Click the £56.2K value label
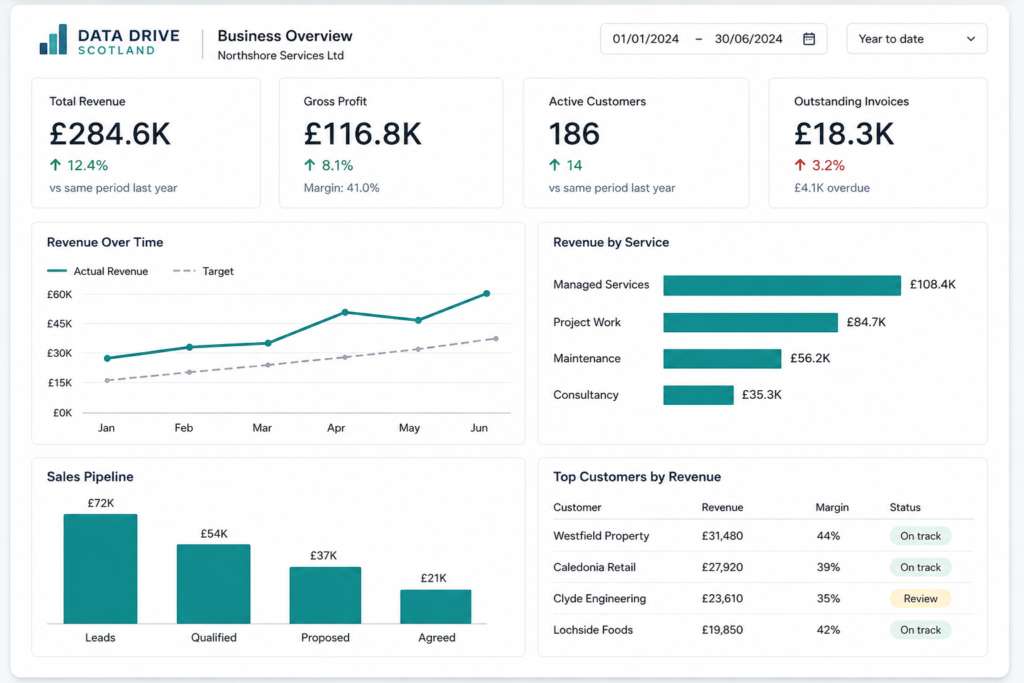This screenshot has width=1024, height=683. point(810,358)
